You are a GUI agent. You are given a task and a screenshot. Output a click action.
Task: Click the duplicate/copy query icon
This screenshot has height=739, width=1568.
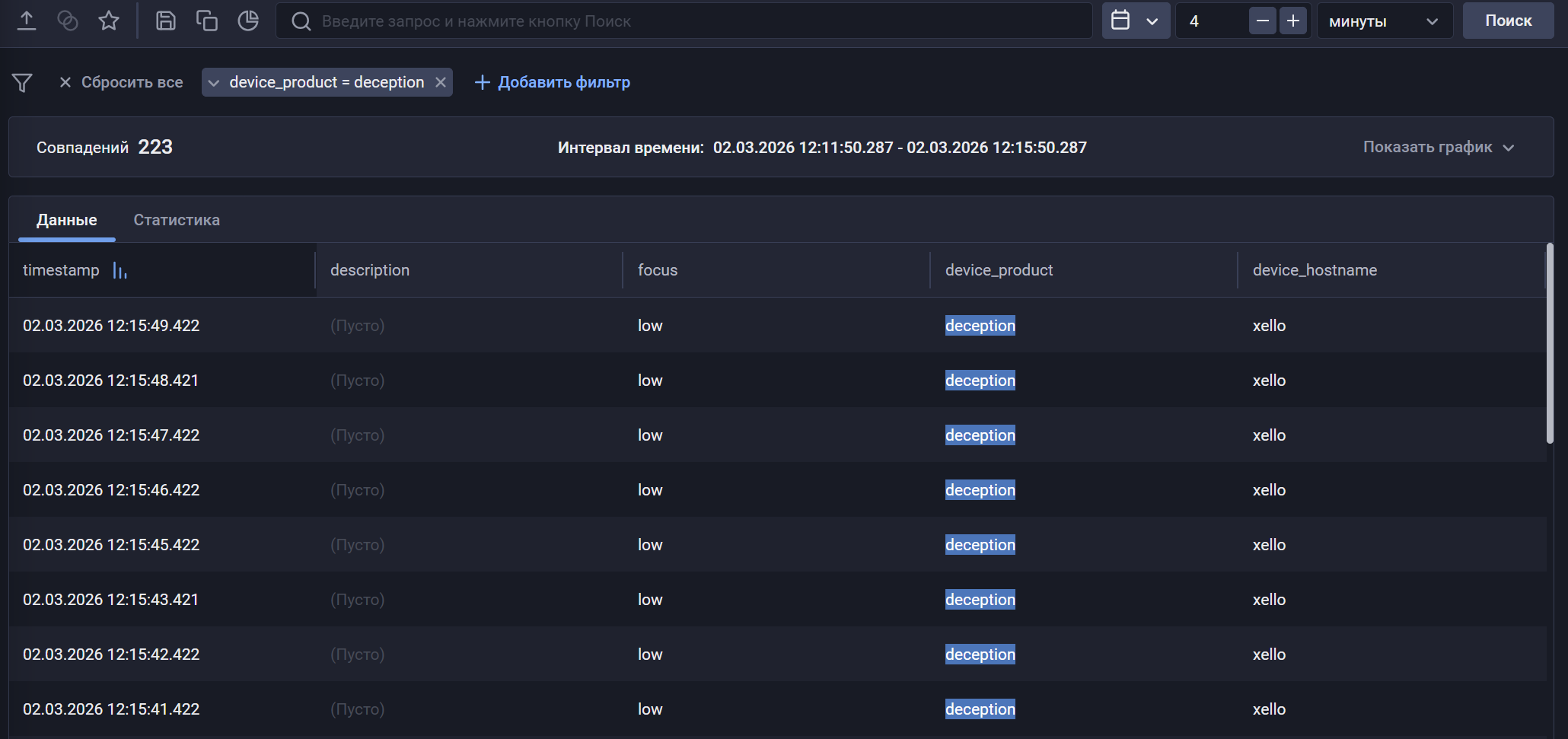click(207, 21)
